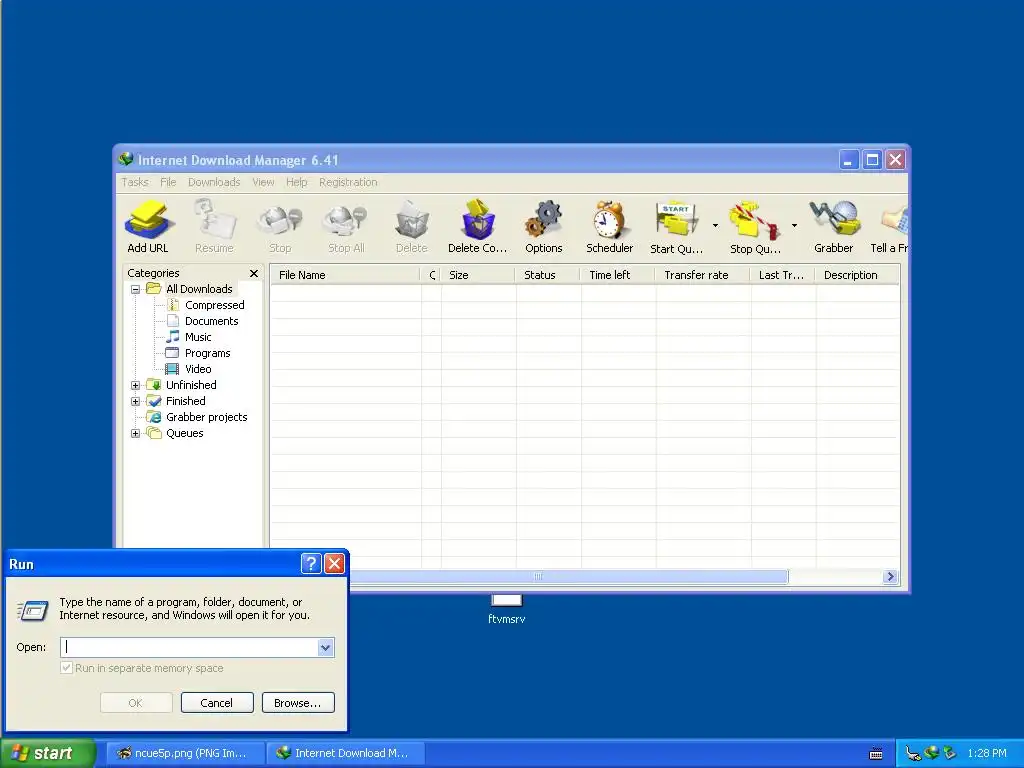Click the scroll right arrow in the download list
1024x768 pixels.
point(889,577)
